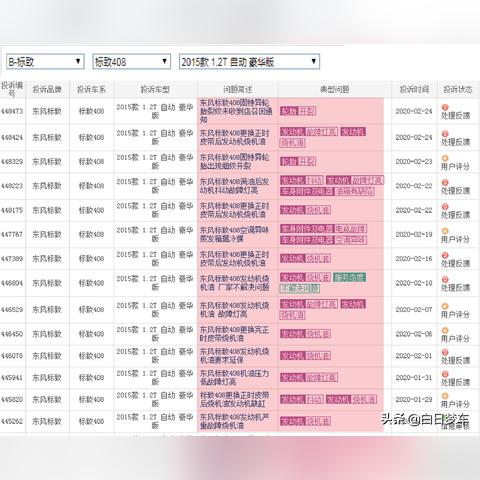Click the orange status icon for complaint 448329
The image size is (480, 480).
click(445, 158)
